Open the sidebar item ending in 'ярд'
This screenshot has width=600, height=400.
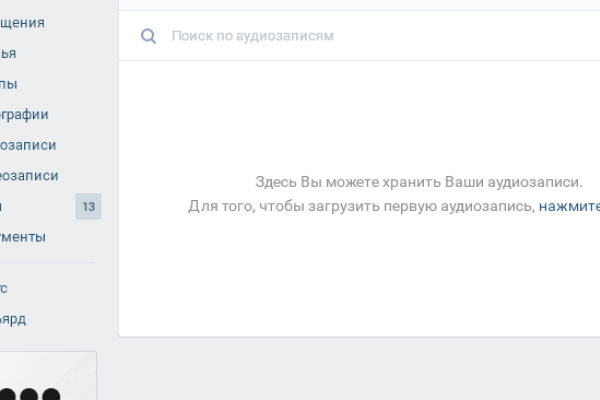pos(13,319)
